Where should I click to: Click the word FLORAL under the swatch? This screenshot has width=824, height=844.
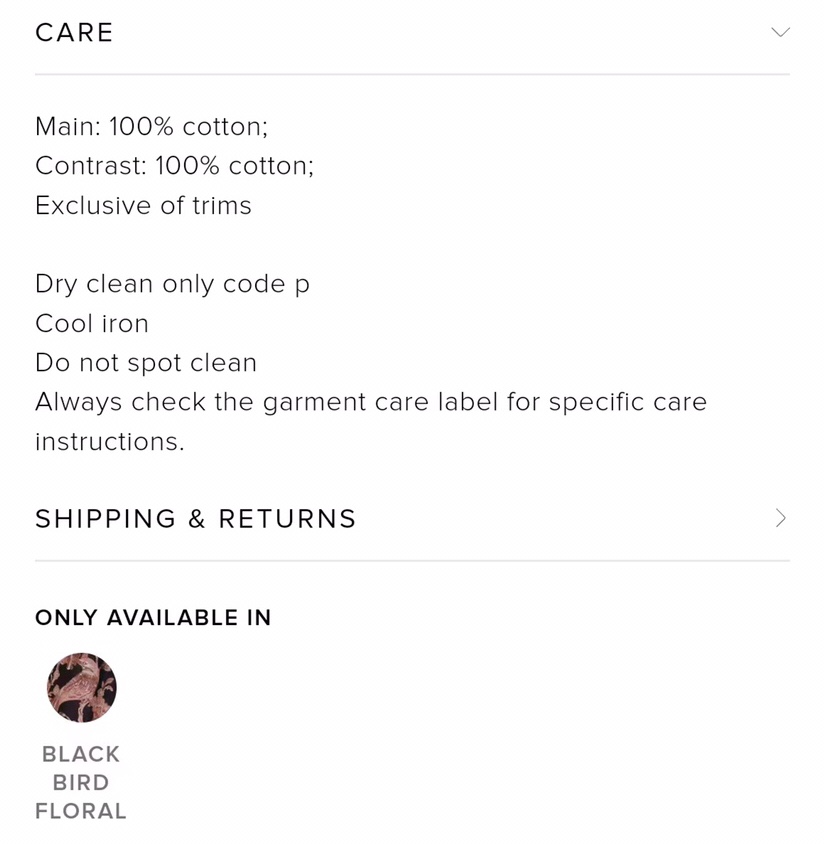point(81,811)
